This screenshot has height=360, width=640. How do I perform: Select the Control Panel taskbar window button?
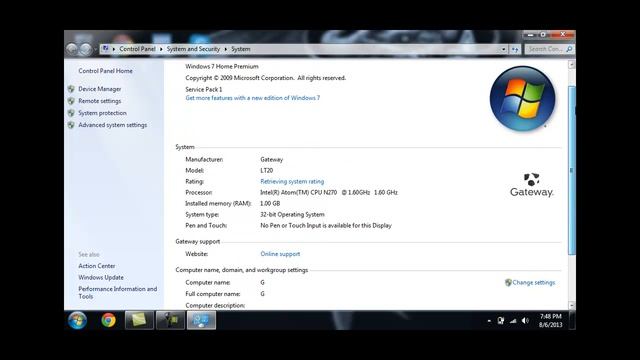pos(201,320)
